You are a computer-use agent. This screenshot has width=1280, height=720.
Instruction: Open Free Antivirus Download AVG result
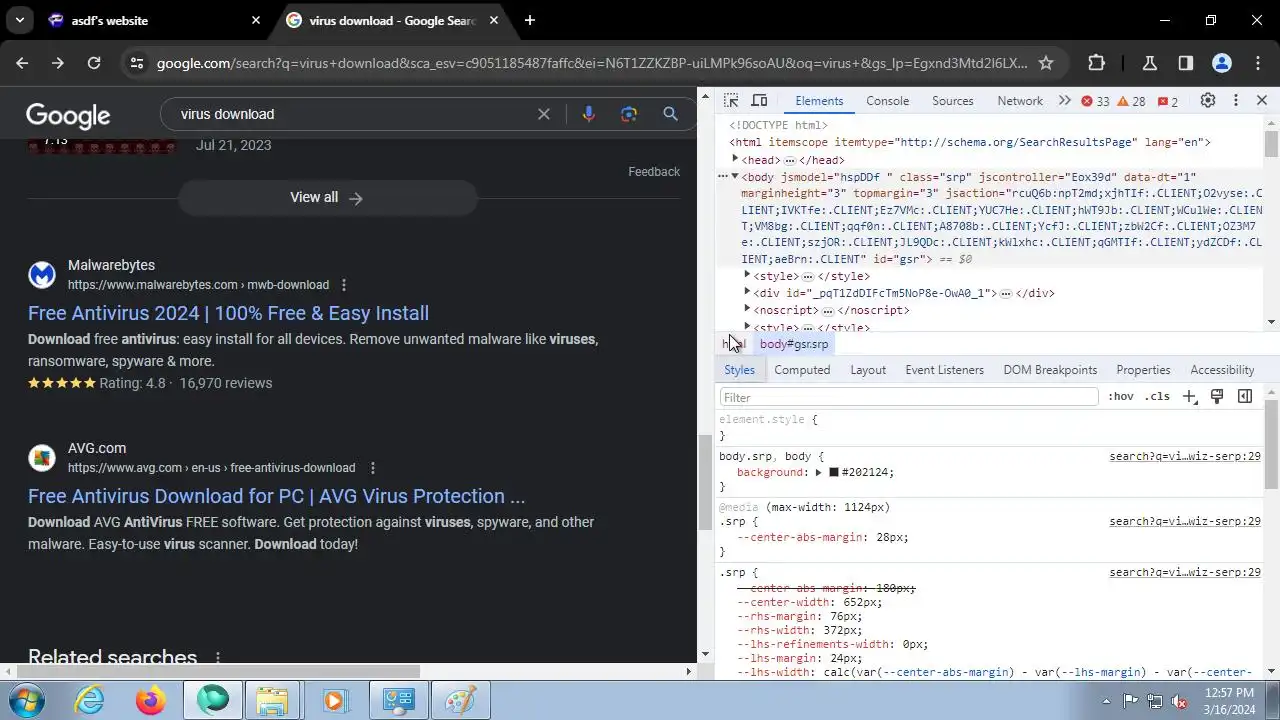[x=276, y=496]
